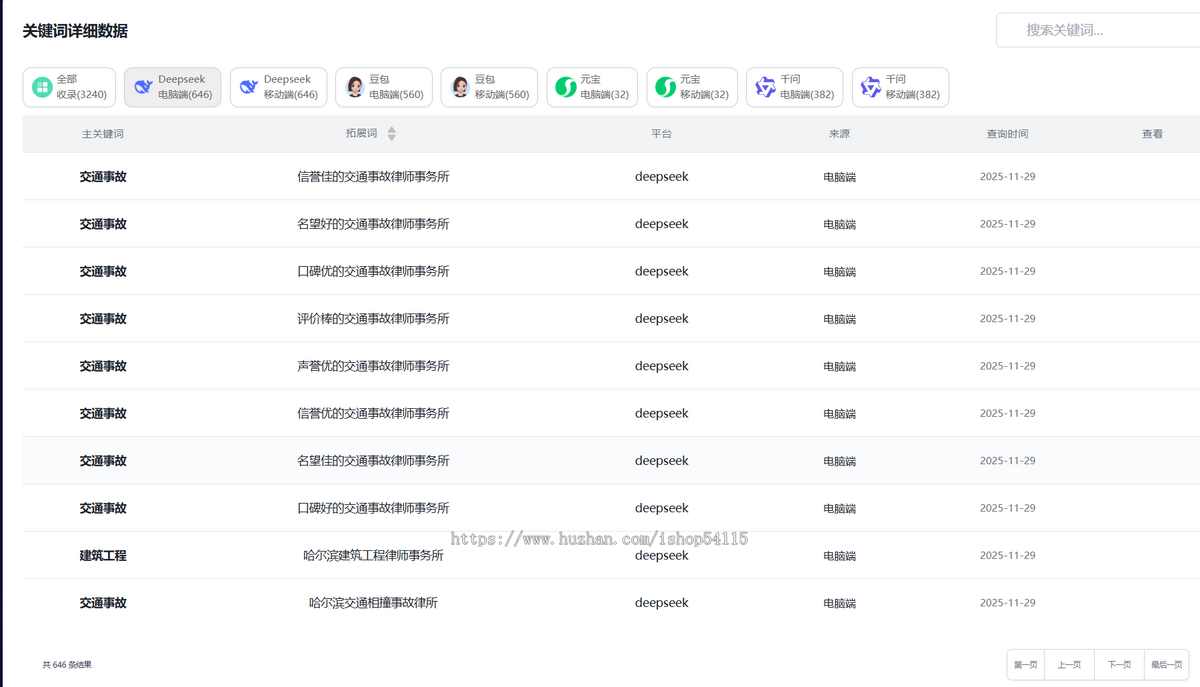Go to 第一页 in the pagination
The height and width of the screenshot is (687, 1200).
[x=1025, y=665]
